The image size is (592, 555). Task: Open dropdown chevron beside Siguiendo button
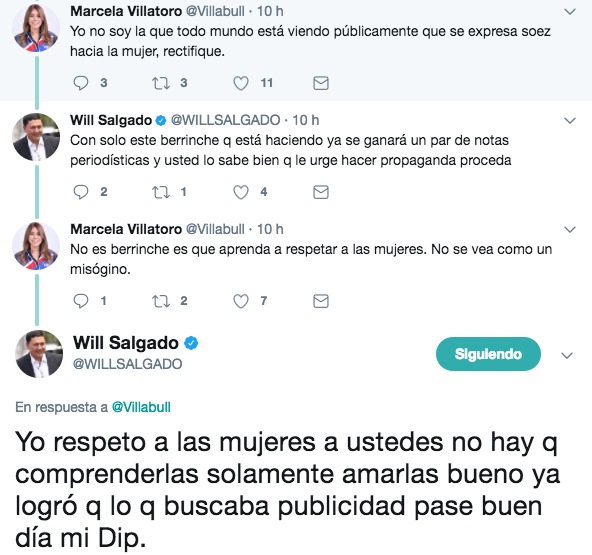[567, 355]
